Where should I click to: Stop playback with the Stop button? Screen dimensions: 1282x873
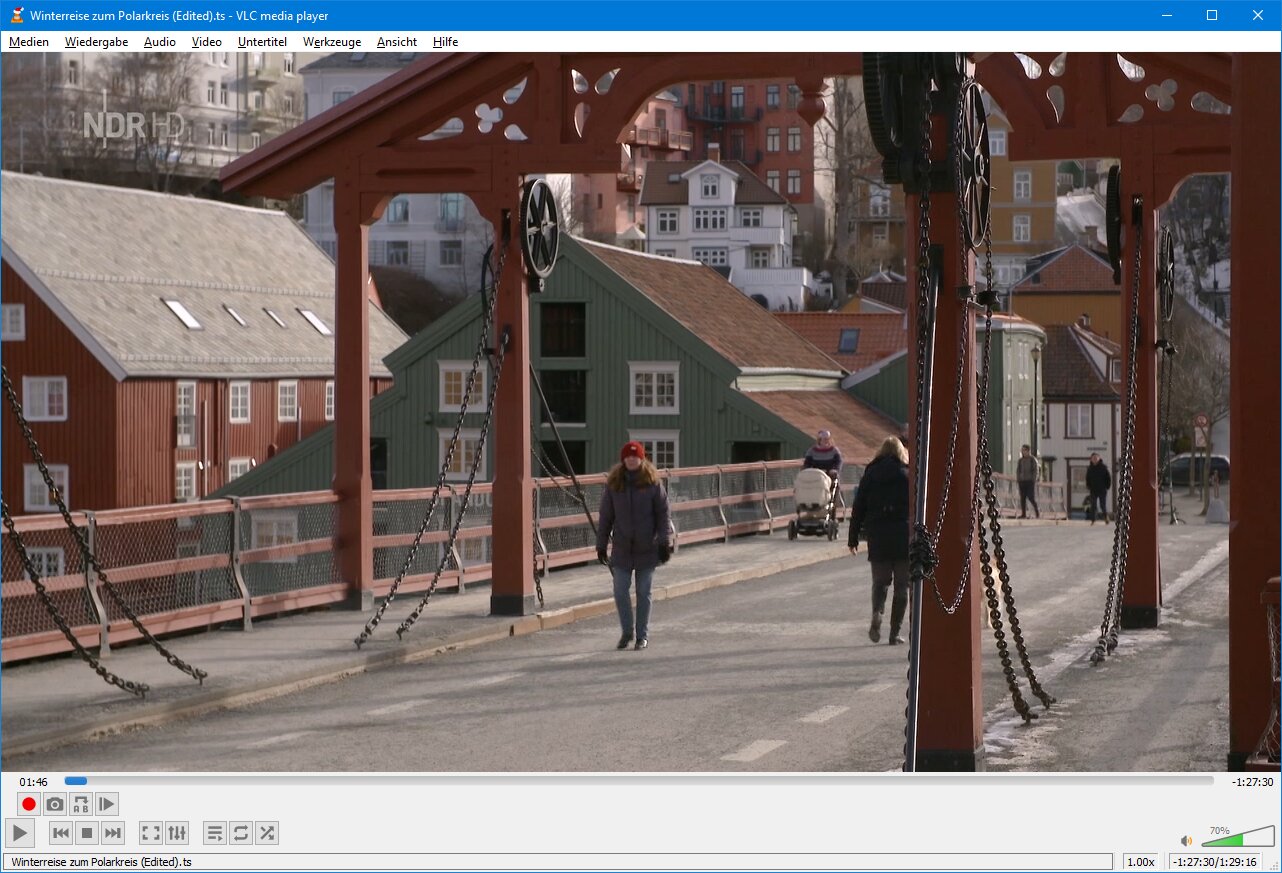click(x=87, y=833)
